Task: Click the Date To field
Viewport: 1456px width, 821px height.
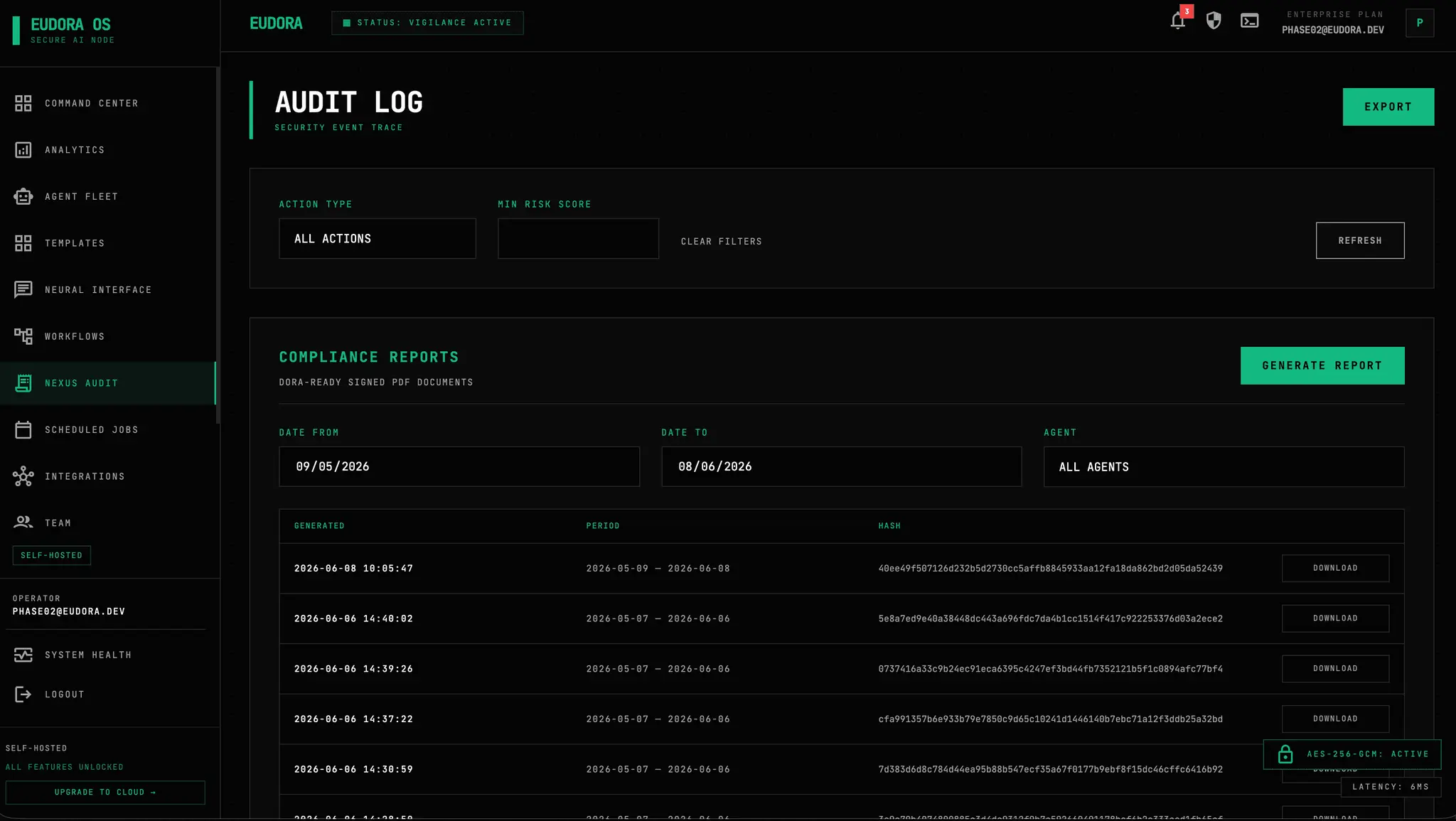Action: click(x=841, y=467)
